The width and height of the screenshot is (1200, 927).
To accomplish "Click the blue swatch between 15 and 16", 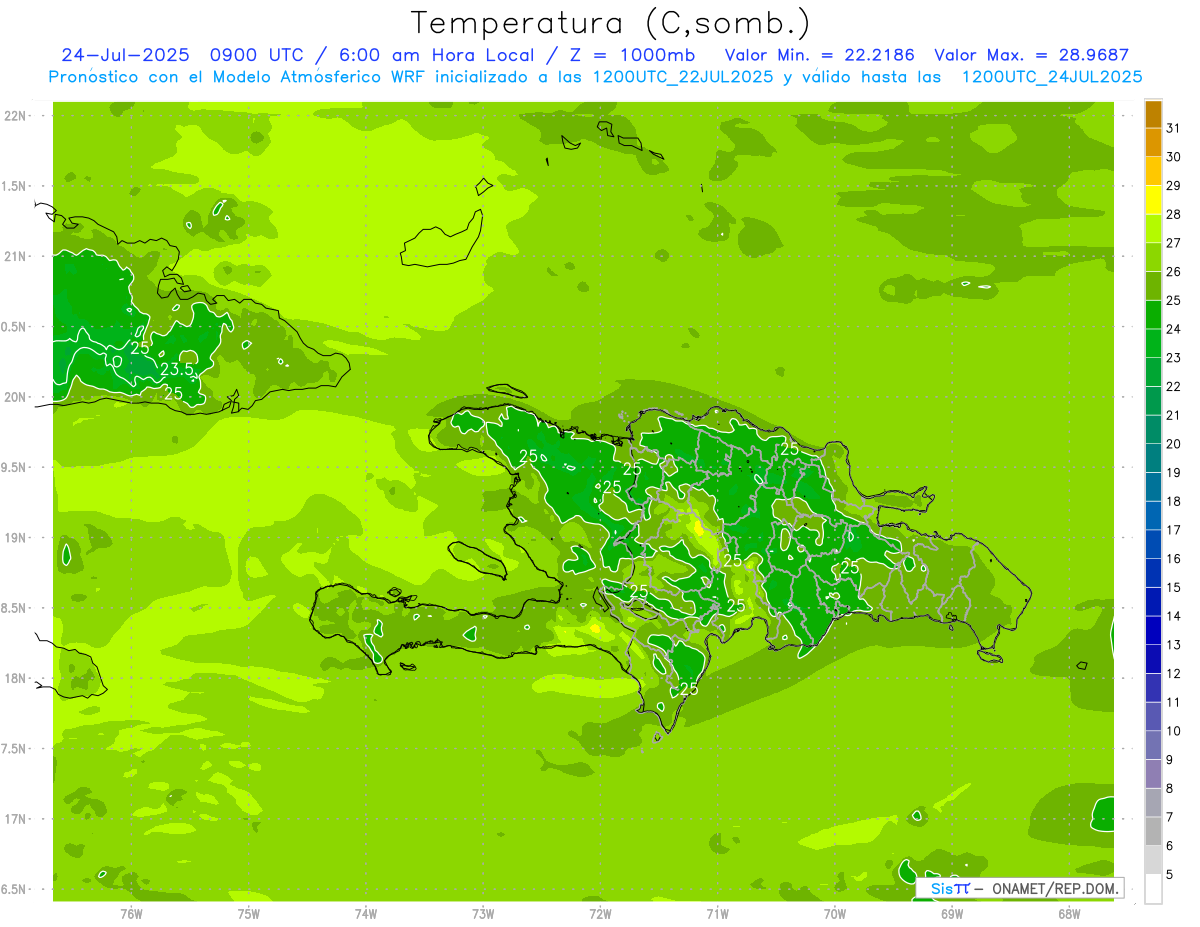I will pyautogui.click(x=1153, y=574).
